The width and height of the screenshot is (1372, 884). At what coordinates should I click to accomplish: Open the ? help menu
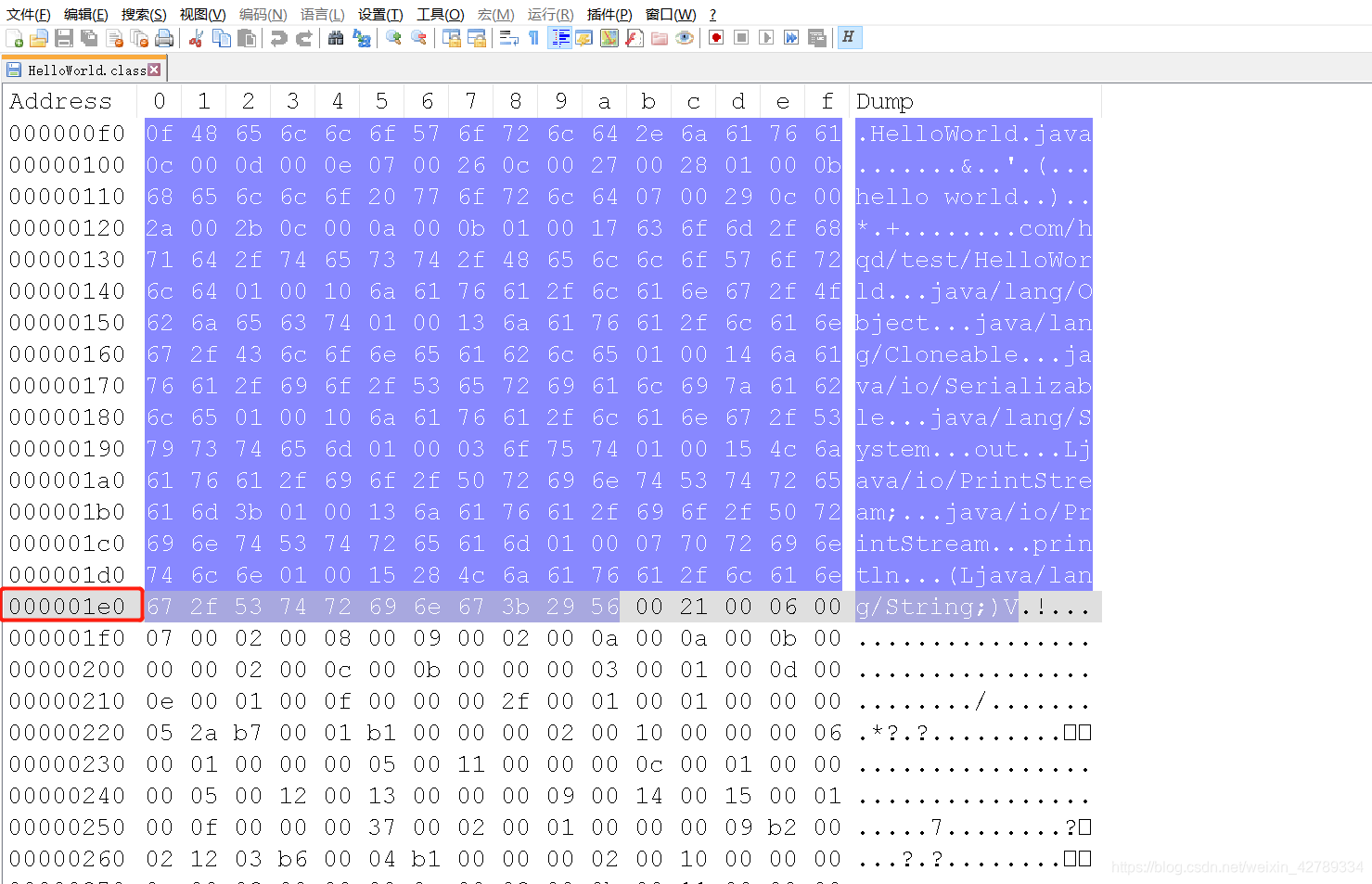[x=712, y=14]
